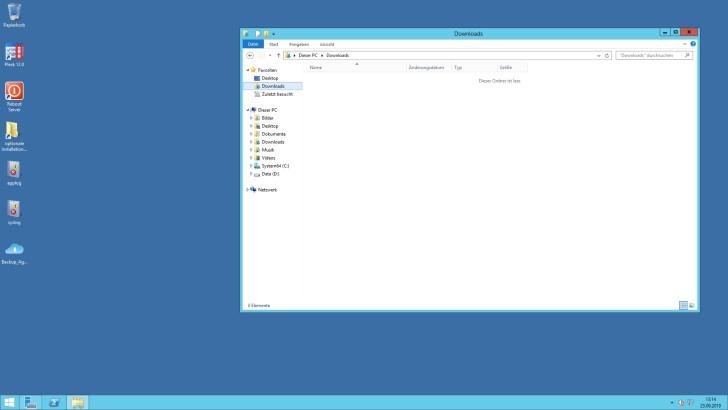Collapse the Favoriten group
The height and width of the screenshot is (410, 728).
(247, 70)
